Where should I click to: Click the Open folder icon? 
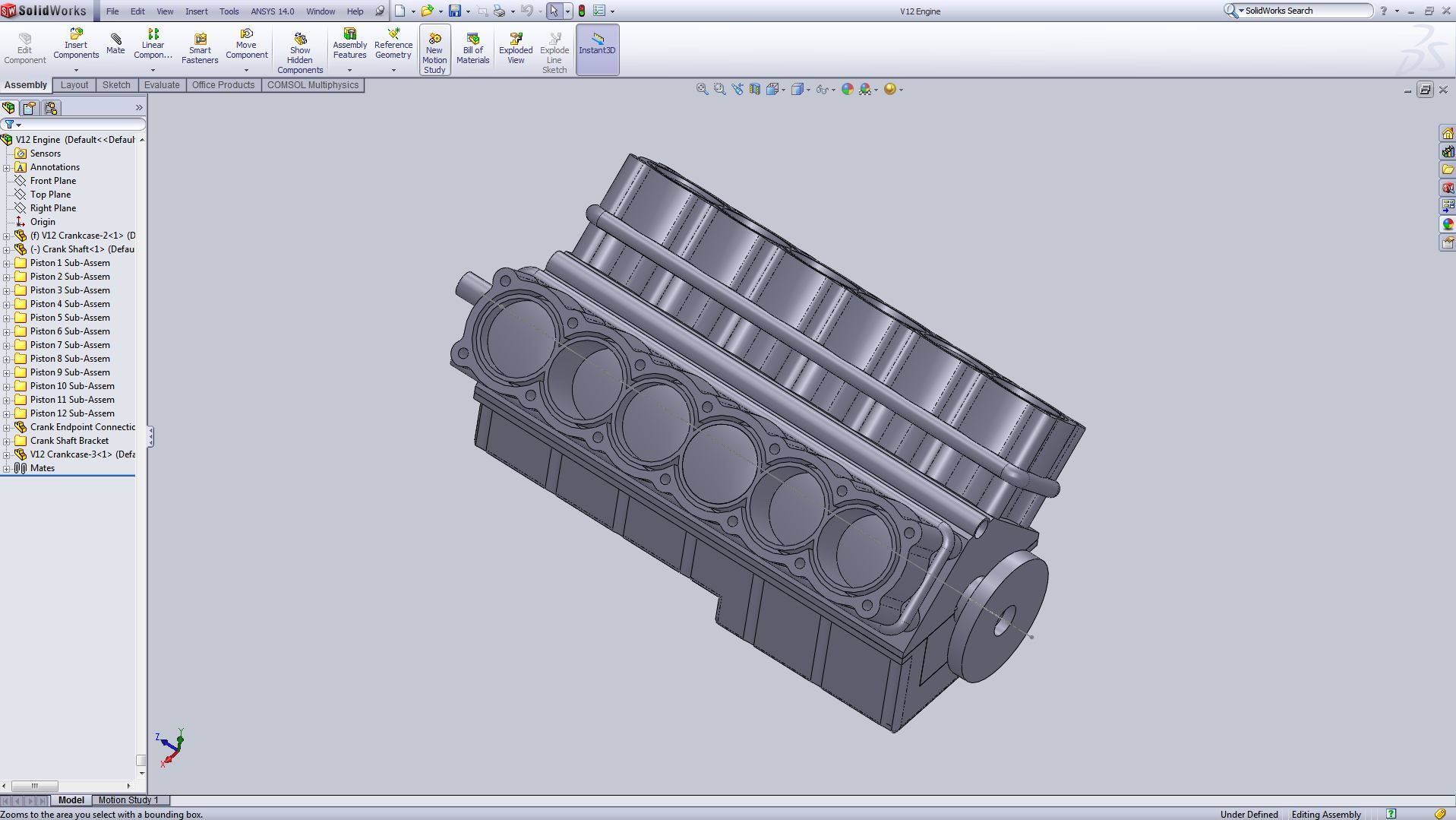[427, 11]
